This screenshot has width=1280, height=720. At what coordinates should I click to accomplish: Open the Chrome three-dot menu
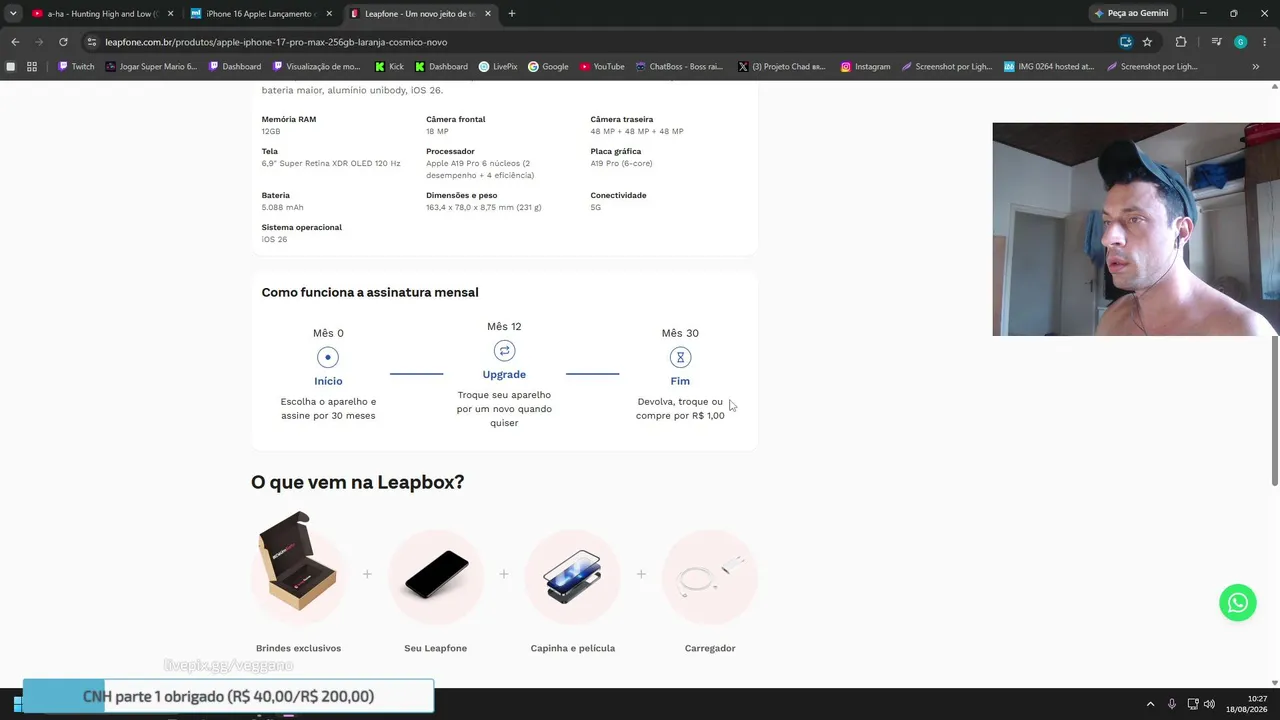[1264, 42]
